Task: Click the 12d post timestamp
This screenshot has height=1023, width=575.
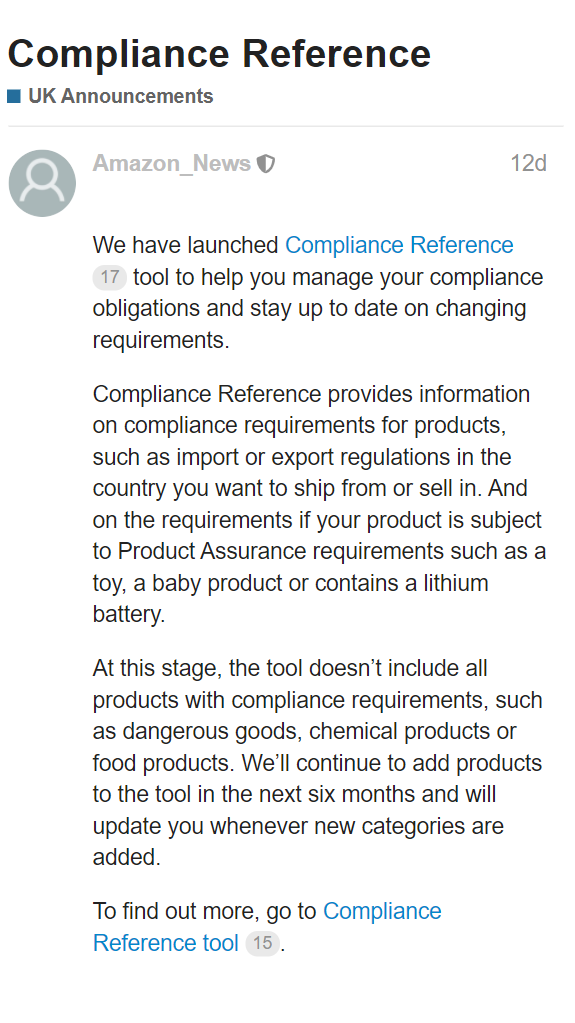Action: (528, 163)
